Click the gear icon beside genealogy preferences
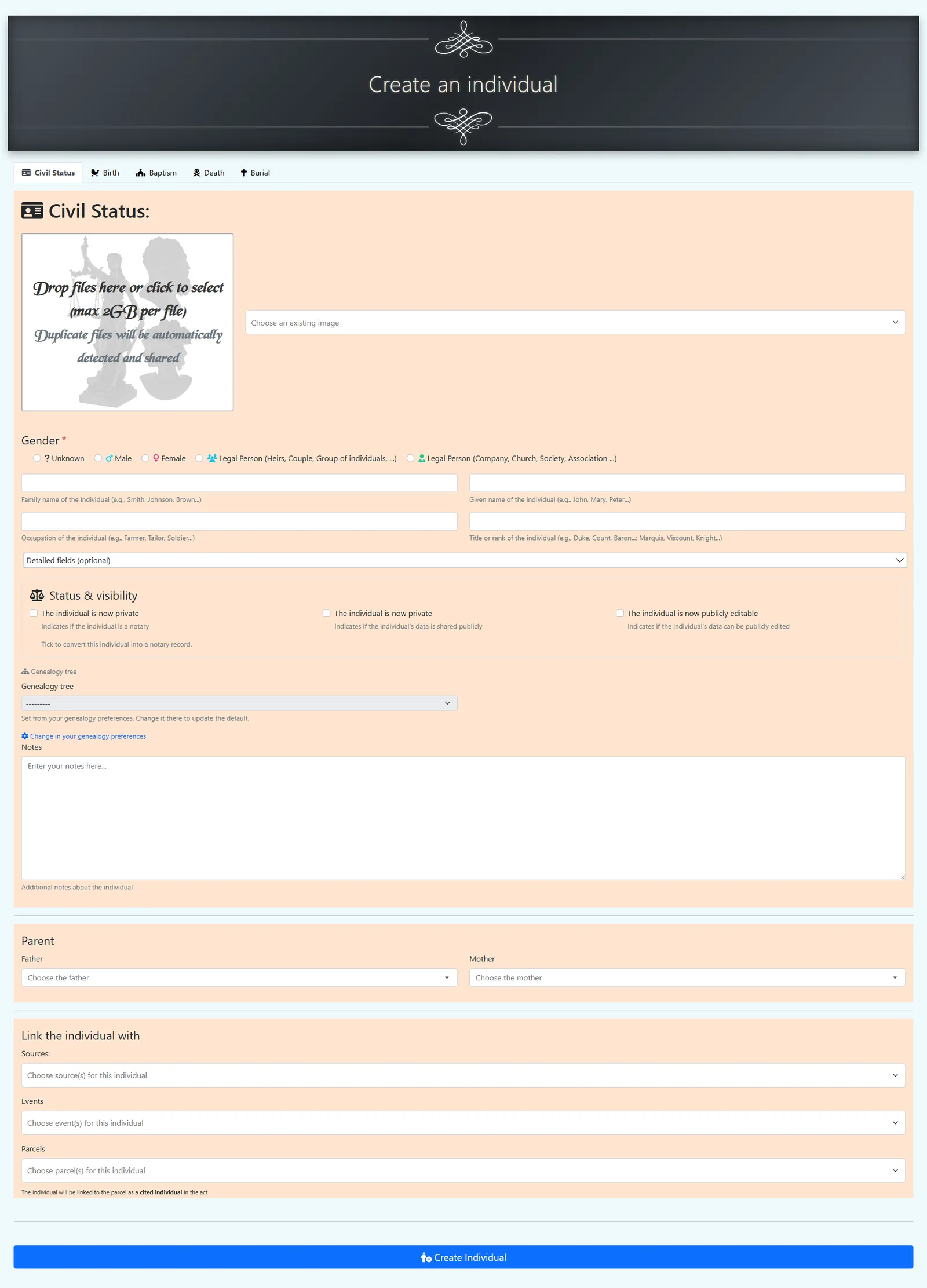Image resolution: width=927 pixels, height=1288 pixels. (x=25, y=736)
